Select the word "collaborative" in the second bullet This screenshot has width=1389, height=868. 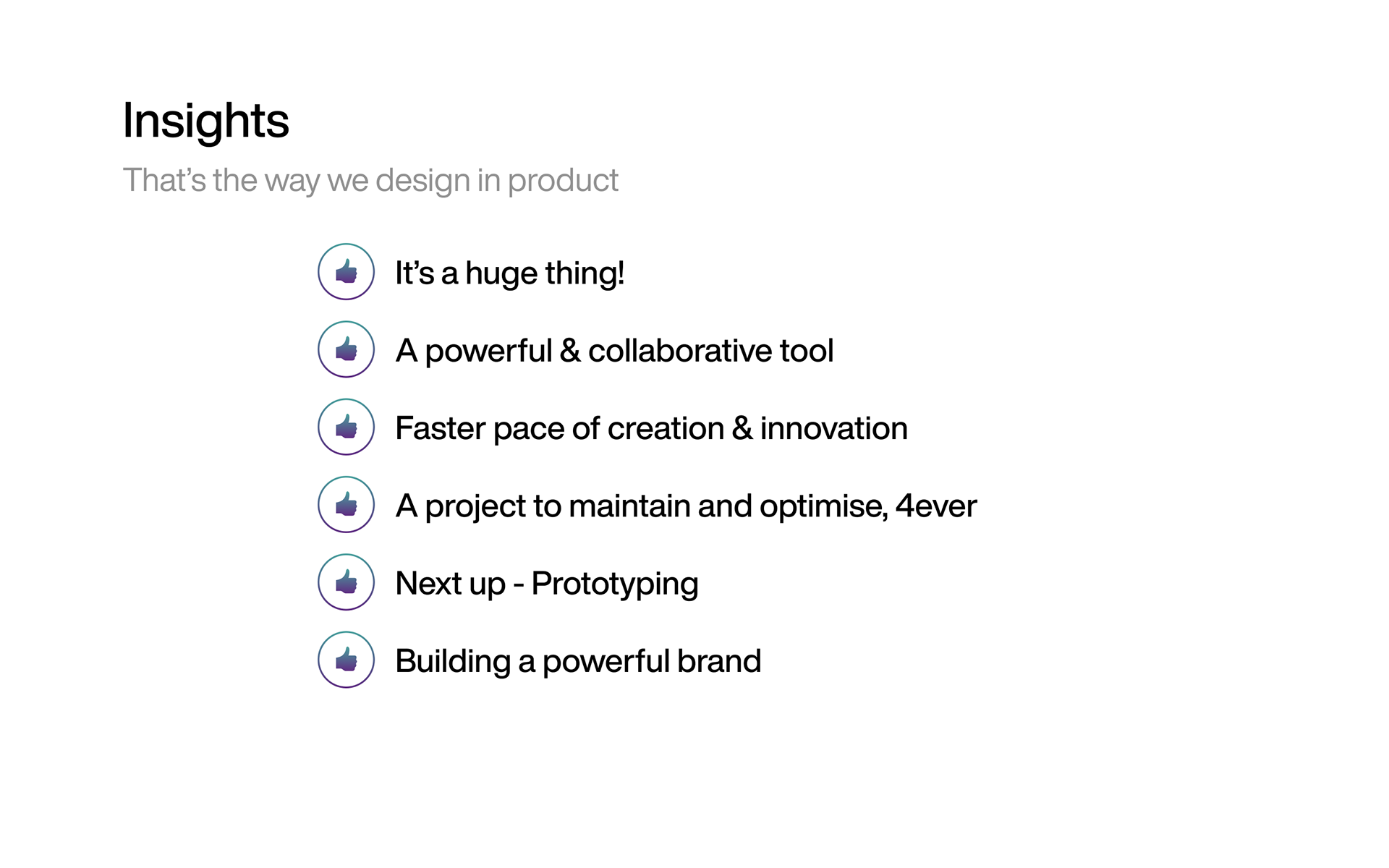tap(680, 351)
